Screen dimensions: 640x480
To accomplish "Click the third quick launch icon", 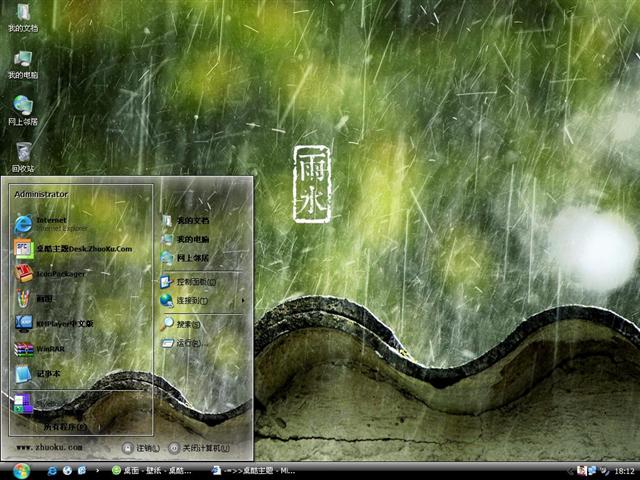I will [82, 471].
